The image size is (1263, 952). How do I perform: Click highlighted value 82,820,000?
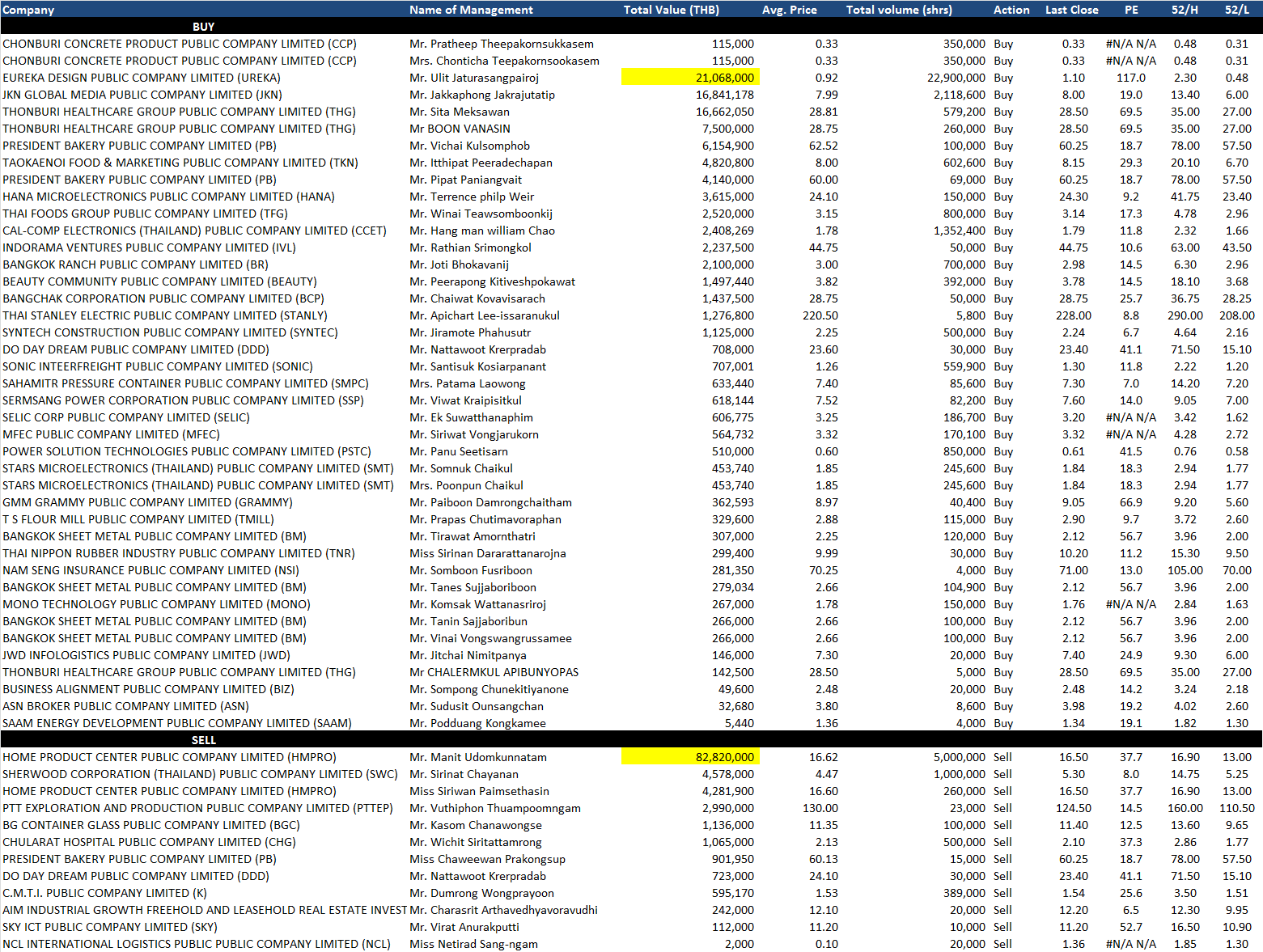coord(690,757)
